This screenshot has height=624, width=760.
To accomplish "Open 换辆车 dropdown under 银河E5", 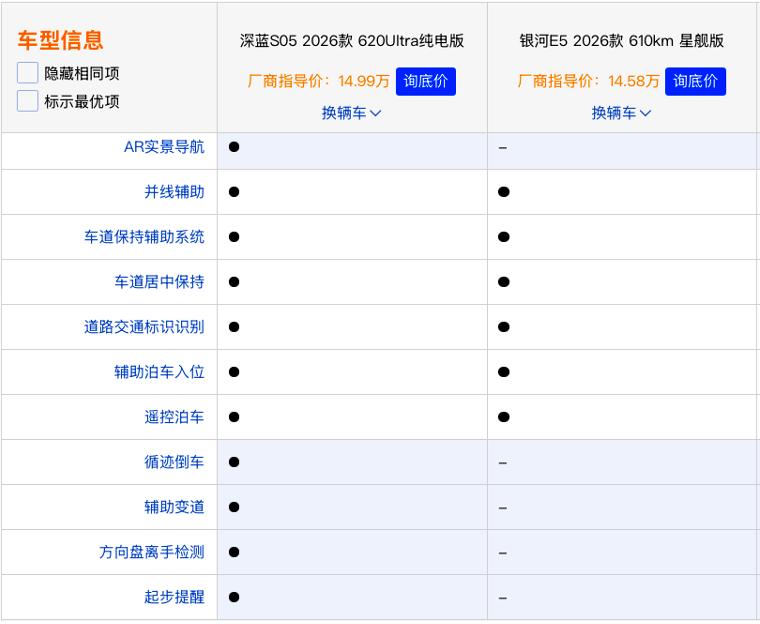I will click(x=621, y=113).
